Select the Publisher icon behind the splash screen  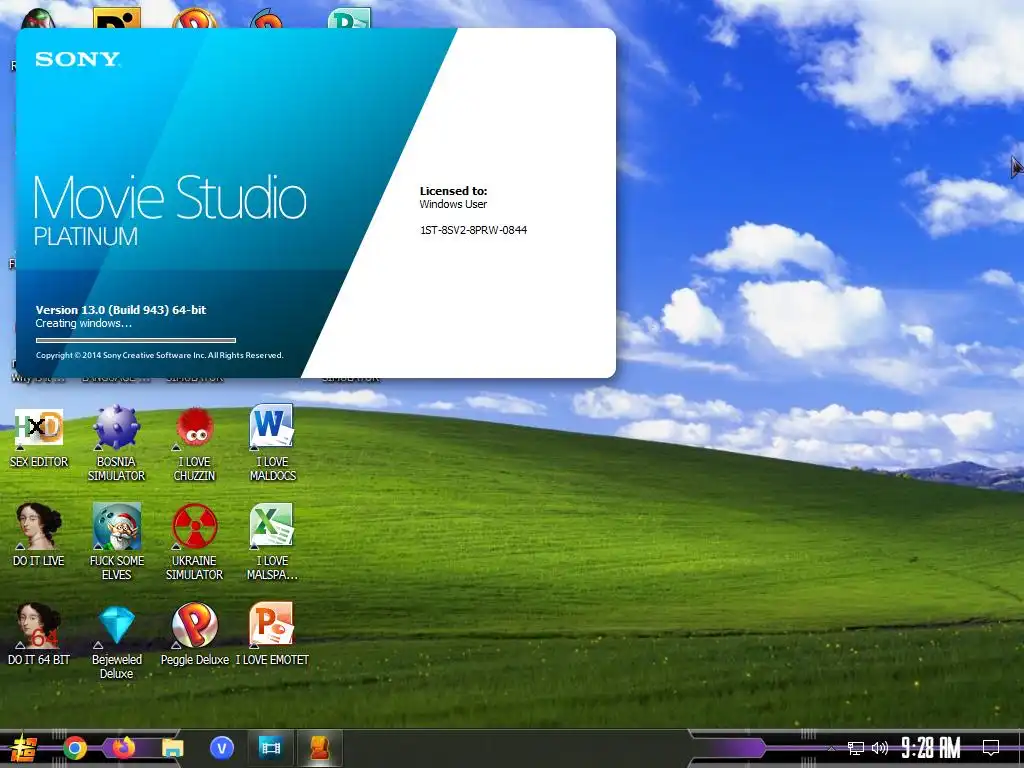click(349, 18)
